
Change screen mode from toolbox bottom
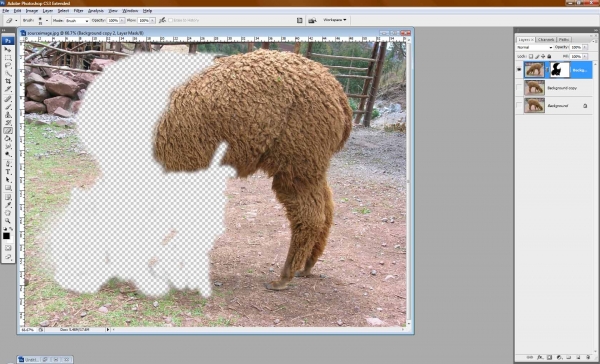[8, 257]
